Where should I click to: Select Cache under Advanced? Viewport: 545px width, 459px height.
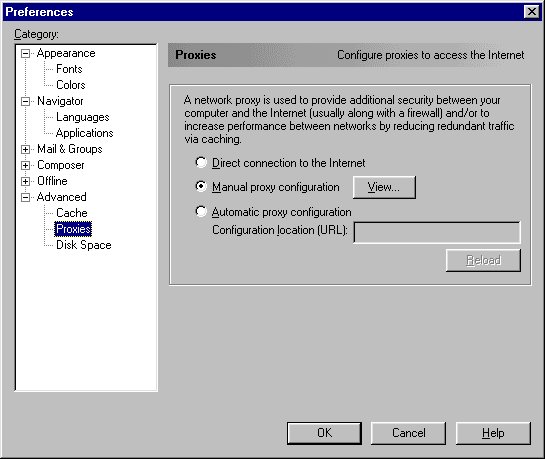(x=72, y=213)
